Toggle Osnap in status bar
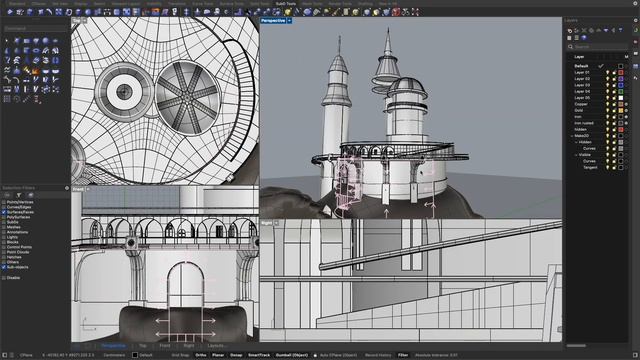 pyautogui.click(x=236, y=355)
